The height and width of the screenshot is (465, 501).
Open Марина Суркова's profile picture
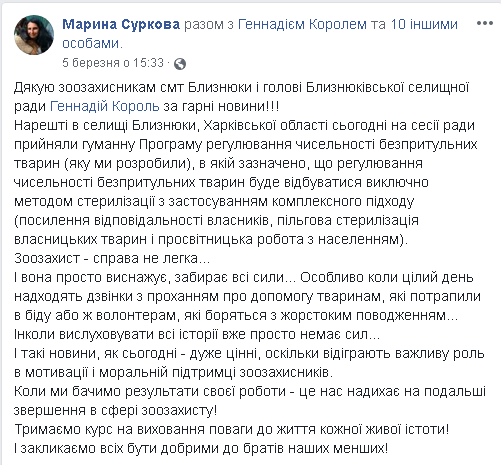[34, 35]
